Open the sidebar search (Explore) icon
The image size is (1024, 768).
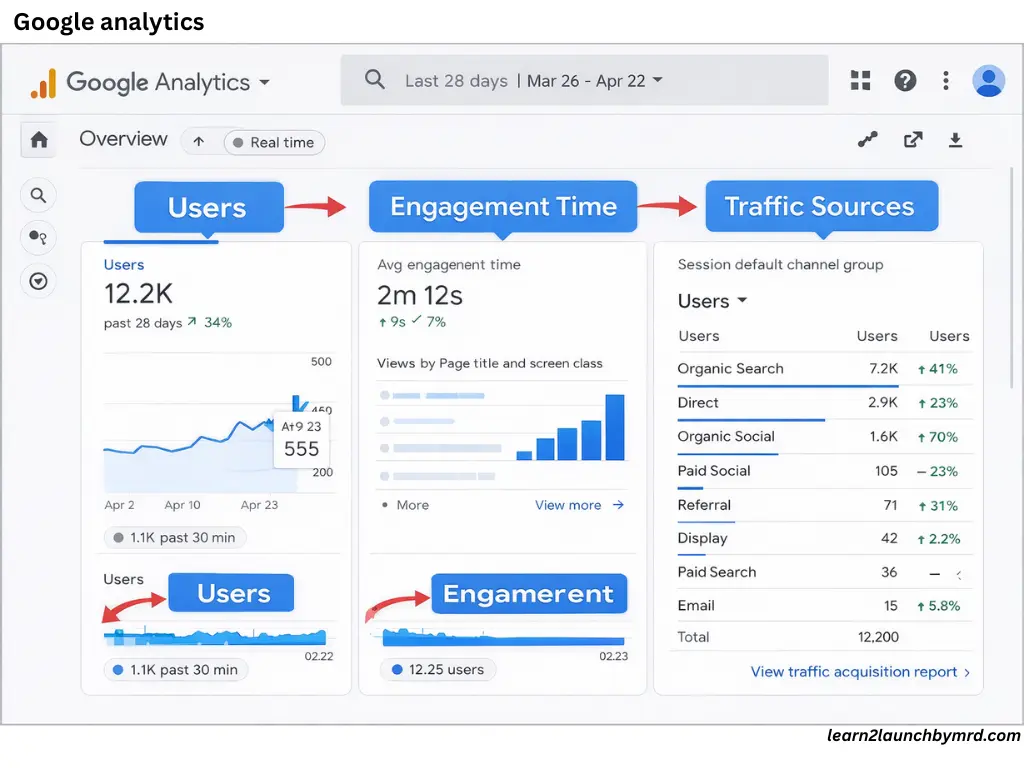tap(39, 195)
